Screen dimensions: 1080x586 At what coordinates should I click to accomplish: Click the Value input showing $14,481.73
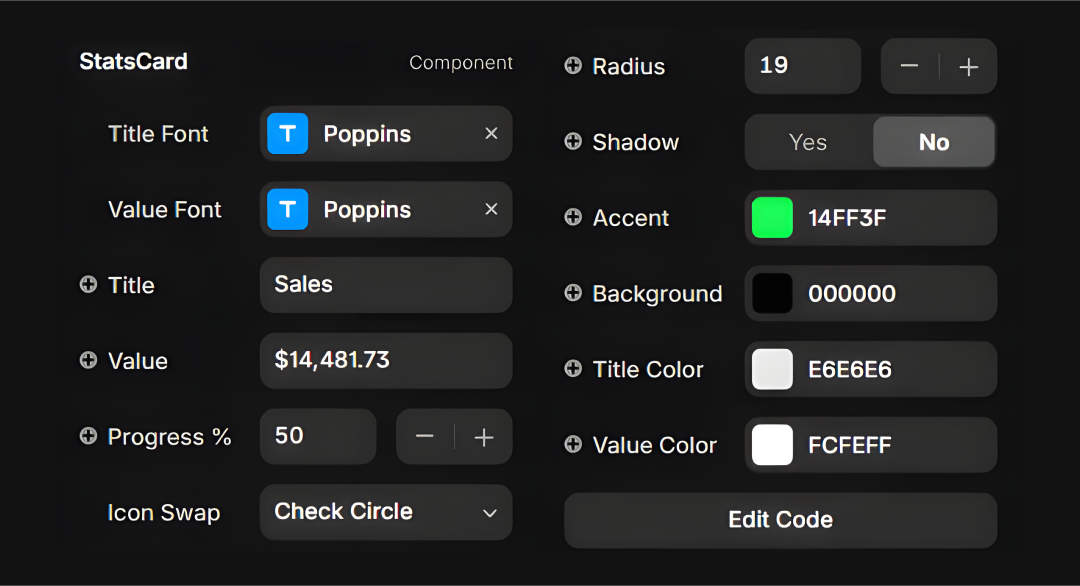click(386, 361)
